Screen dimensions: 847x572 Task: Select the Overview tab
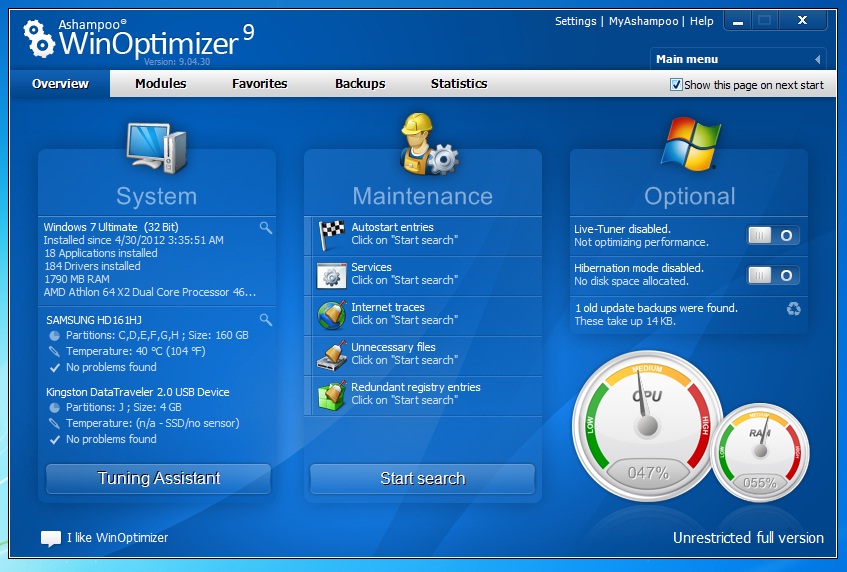(x=60, y=84)
